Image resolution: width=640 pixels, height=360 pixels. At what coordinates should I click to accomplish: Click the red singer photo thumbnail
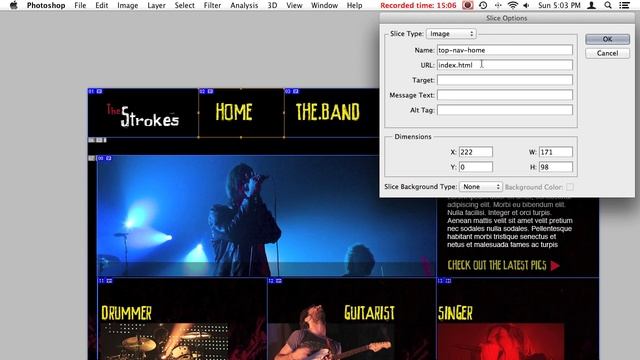[x=501, y=342]
